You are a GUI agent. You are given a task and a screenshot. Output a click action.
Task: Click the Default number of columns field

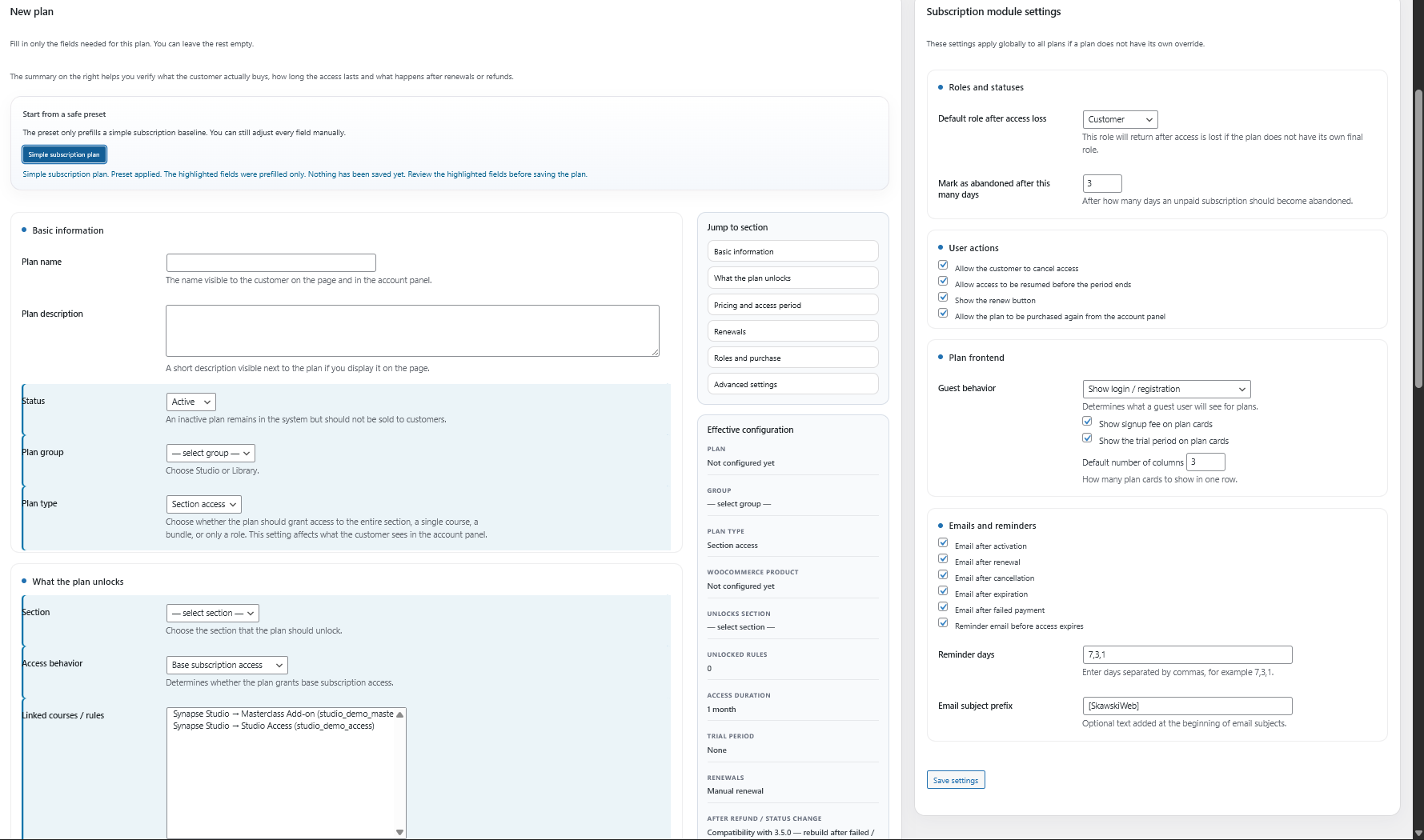[1205, 462]
